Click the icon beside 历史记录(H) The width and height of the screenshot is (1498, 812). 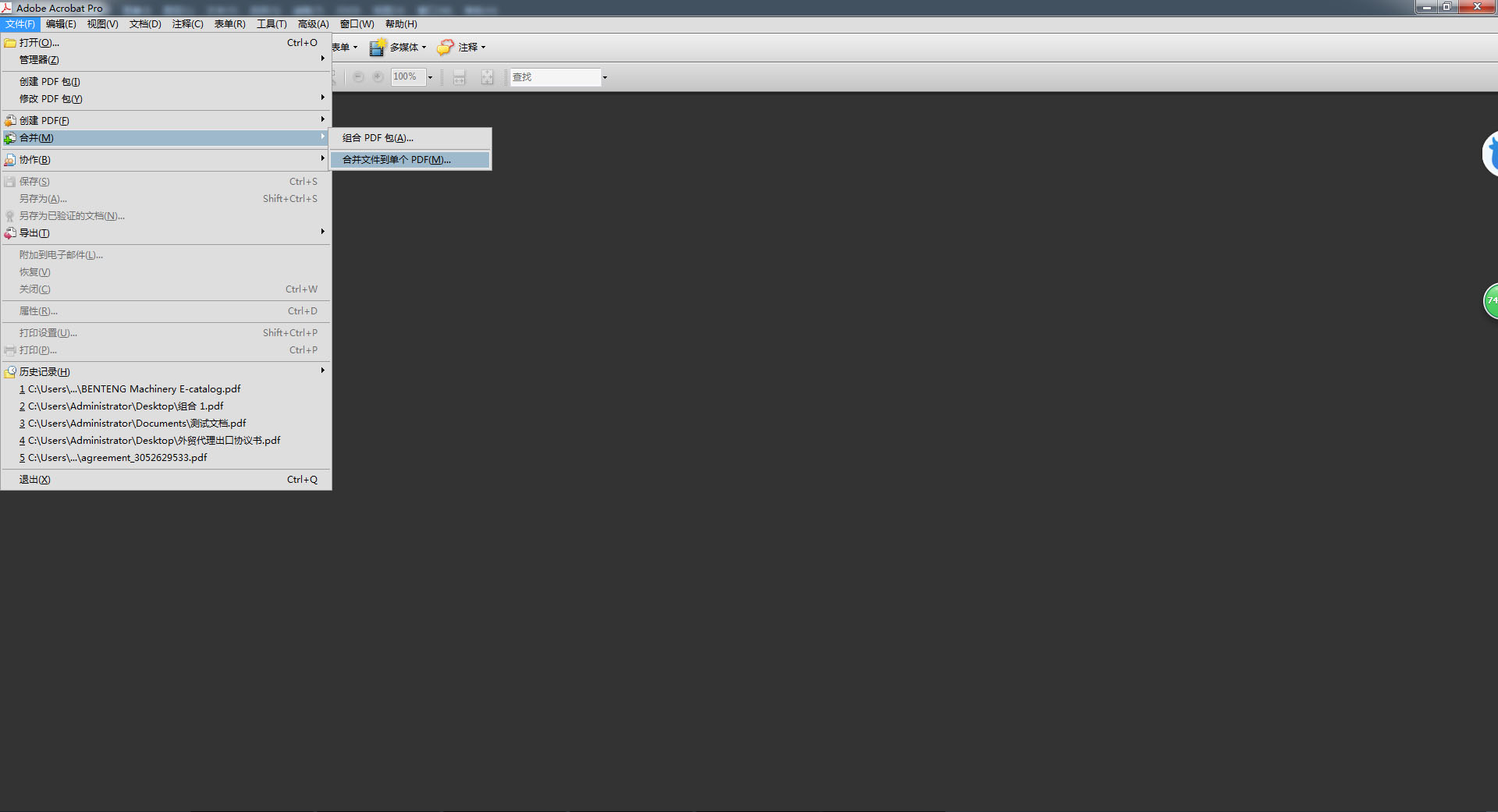10,372
